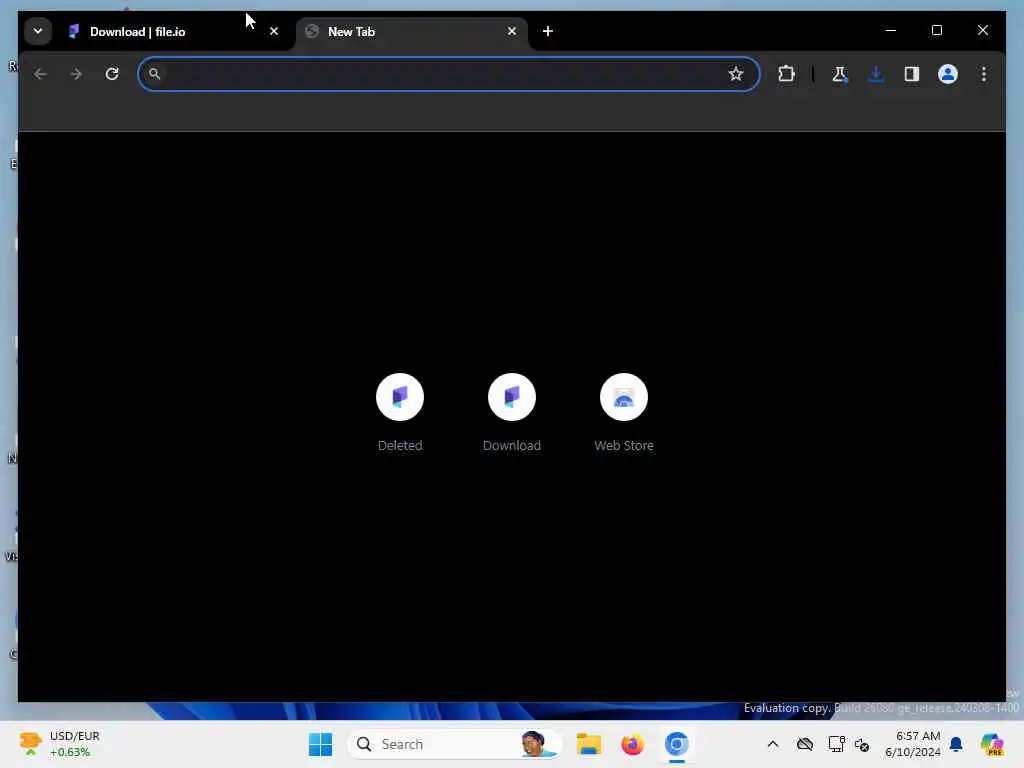The width and height of the screenshot is (1024, 768).
Task: Launch File Explorer from taskbar
Action: tap(588, 744)
